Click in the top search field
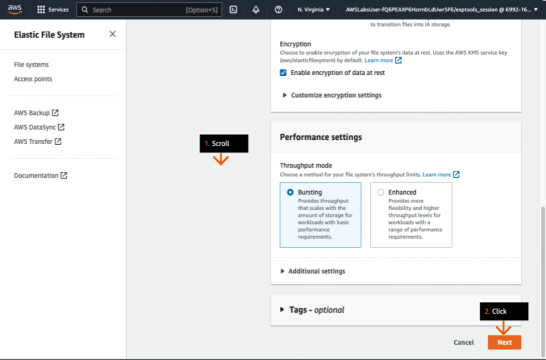 point(149,10)
